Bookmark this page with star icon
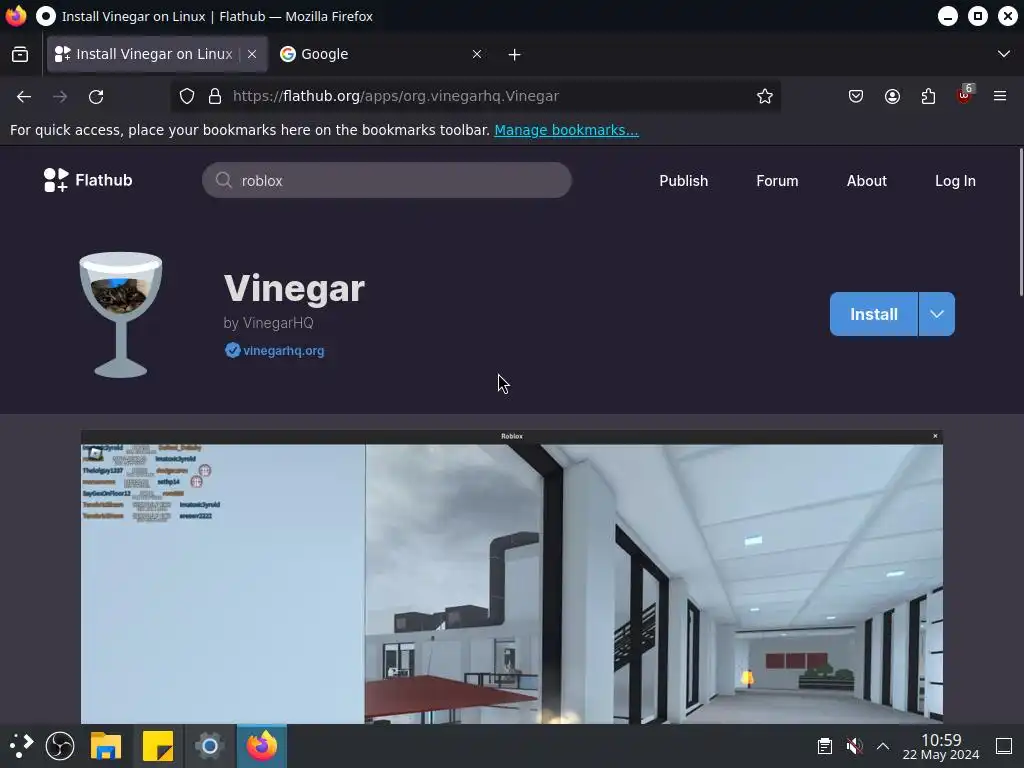 tap(765, 97)
